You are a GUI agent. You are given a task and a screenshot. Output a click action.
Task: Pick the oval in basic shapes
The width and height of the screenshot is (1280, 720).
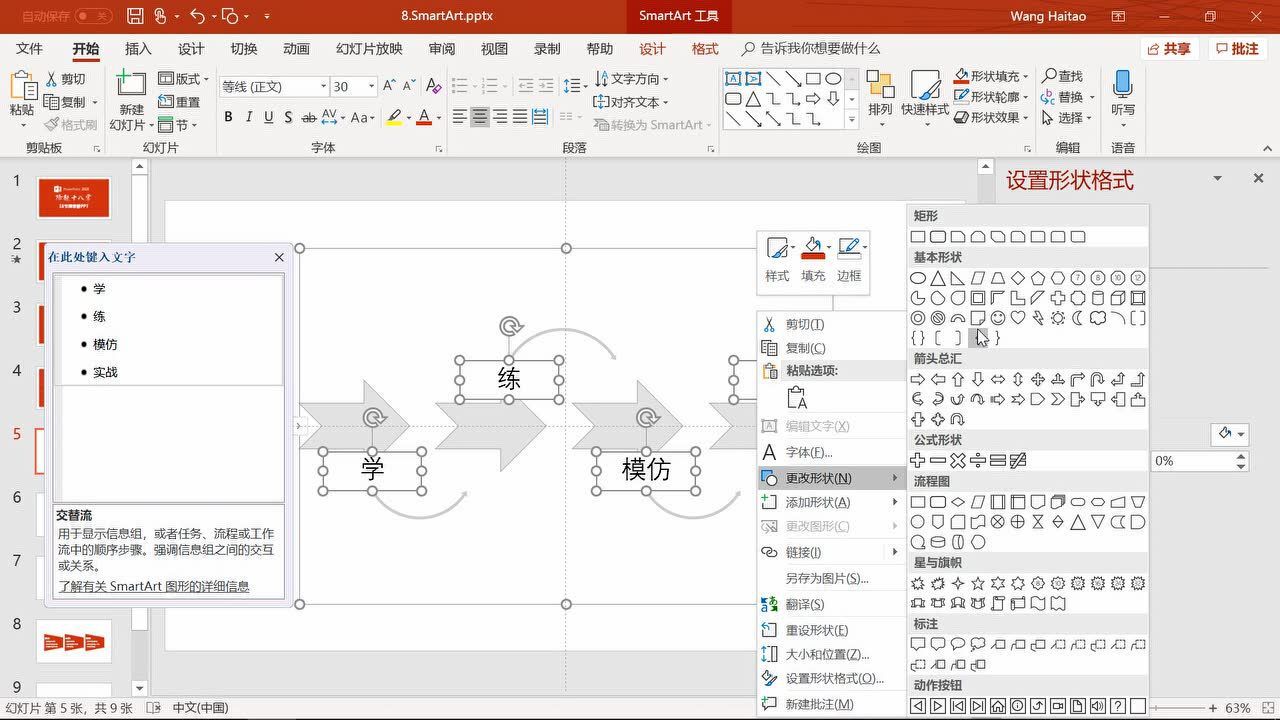coord(918,278)
